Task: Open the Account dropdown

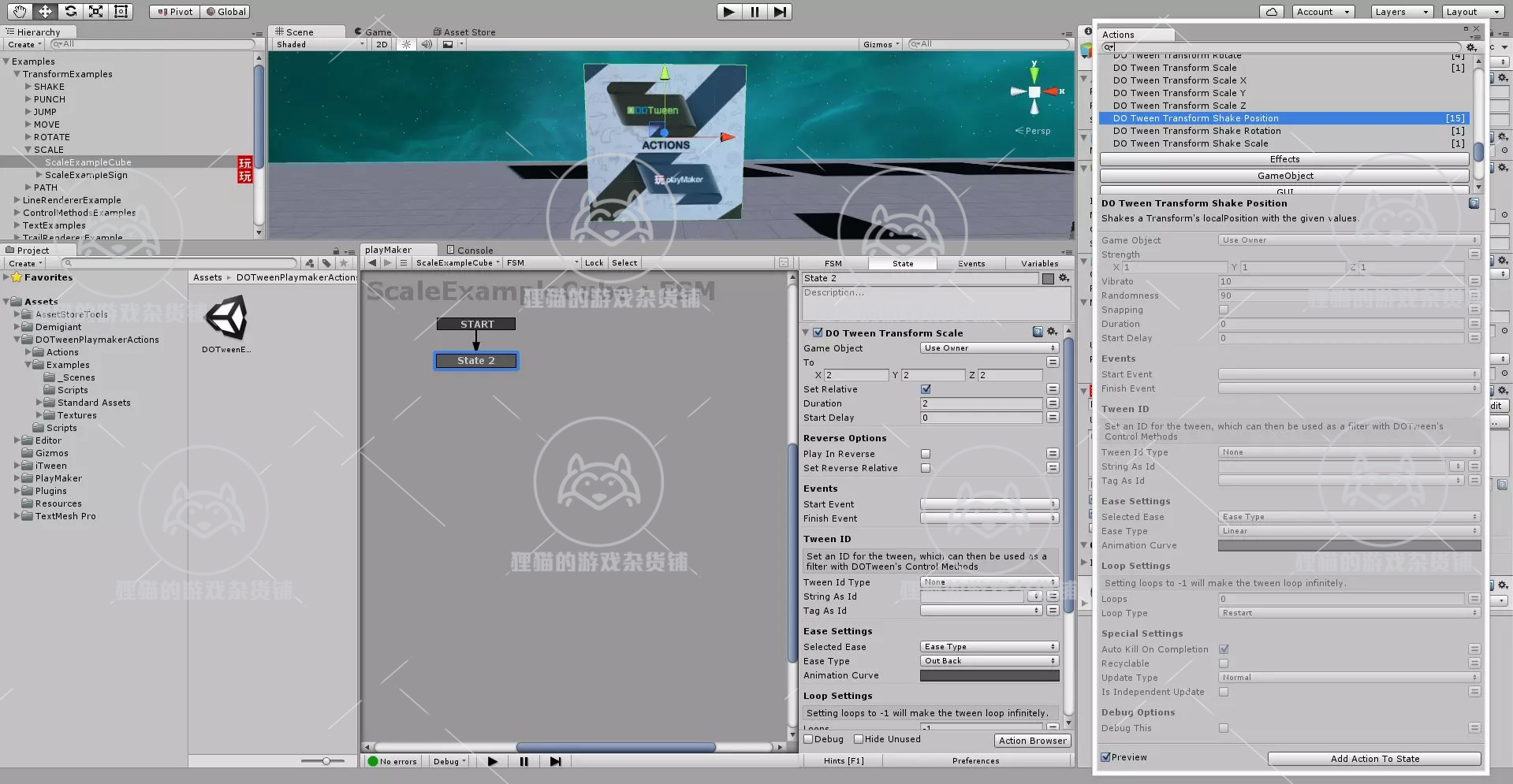Action: click(1324, 12)
